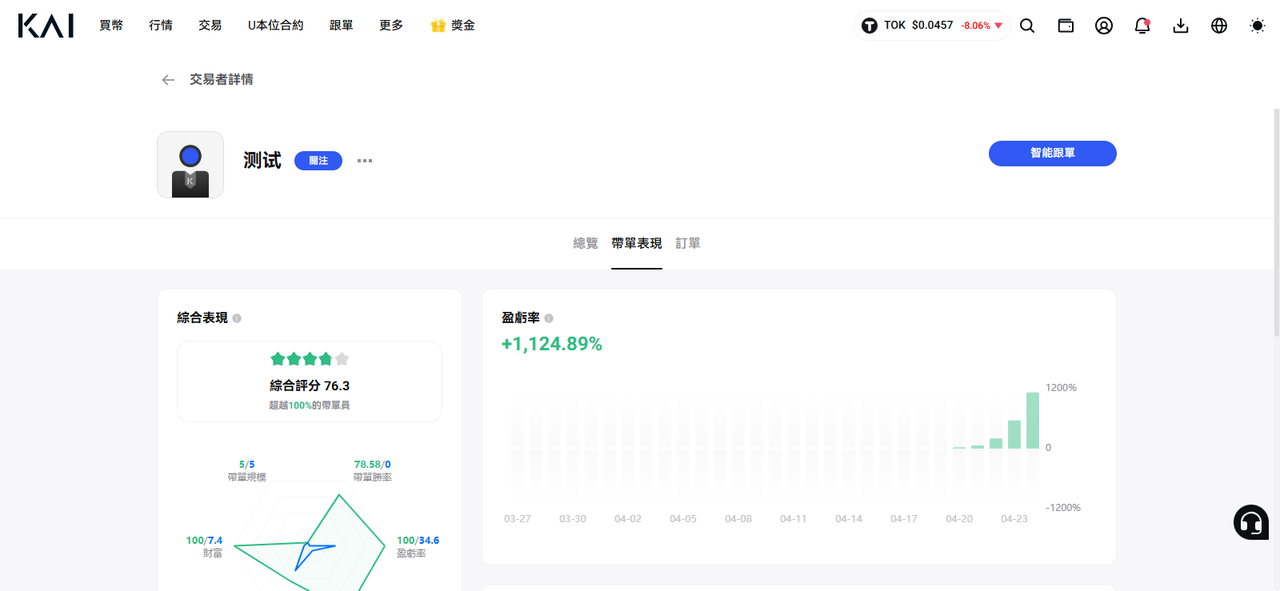The width and height of the screenshot is (1280, 591).
Task: Click the 04-20 date axis label
Action: pyautogui.click(x=959, y=519)
